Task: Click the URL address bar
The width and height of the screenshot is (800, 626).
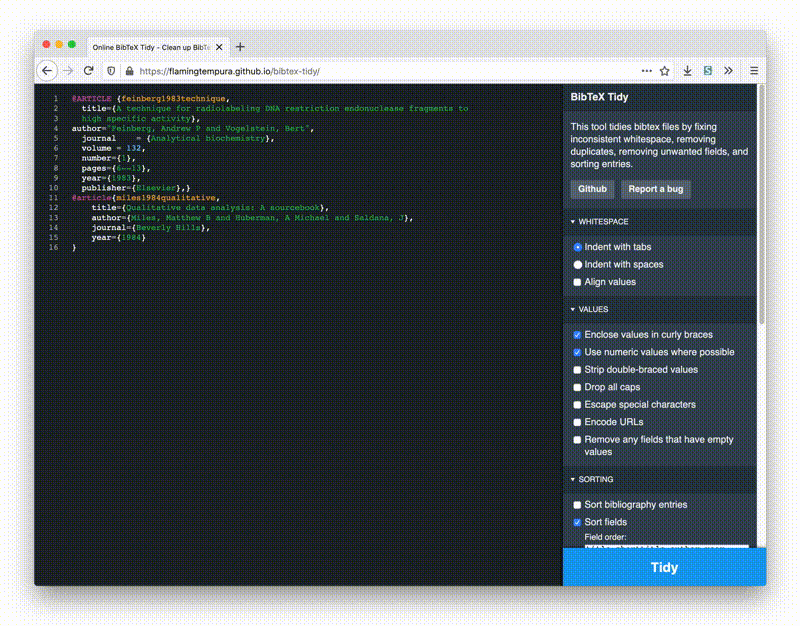Action: (x=378, y=71)
